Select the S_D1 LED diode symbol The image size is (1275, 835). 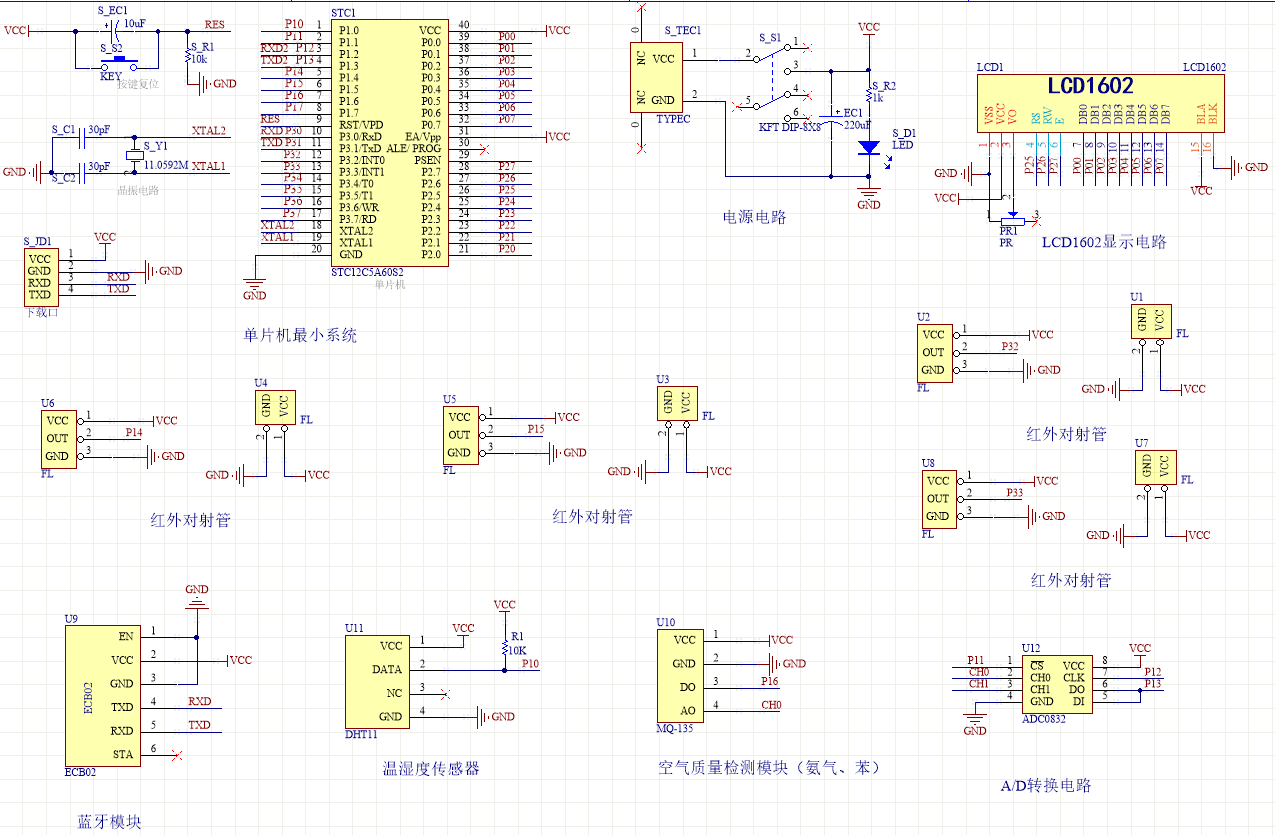click(x=870, y=147)
